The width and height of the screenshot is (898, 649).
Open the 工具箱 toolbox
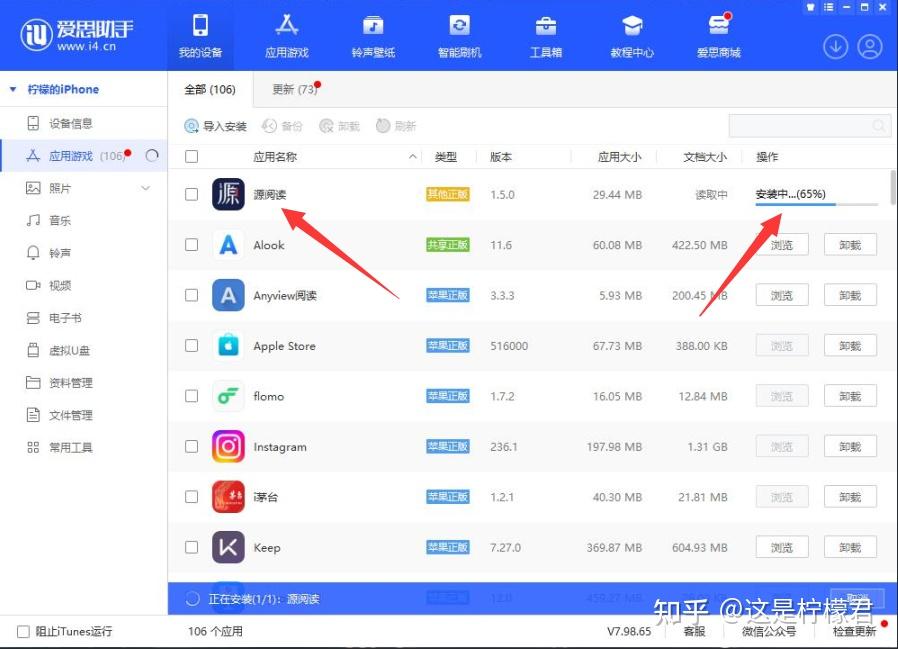[x=545, y=36]
